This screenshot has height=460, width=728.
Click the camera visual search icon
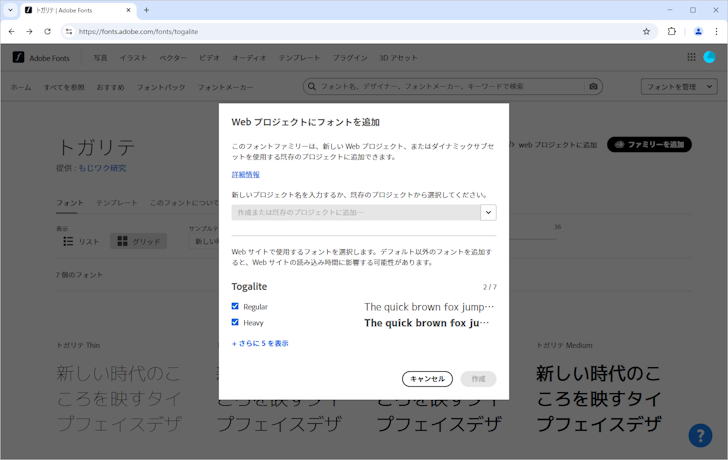coord(593,87)
